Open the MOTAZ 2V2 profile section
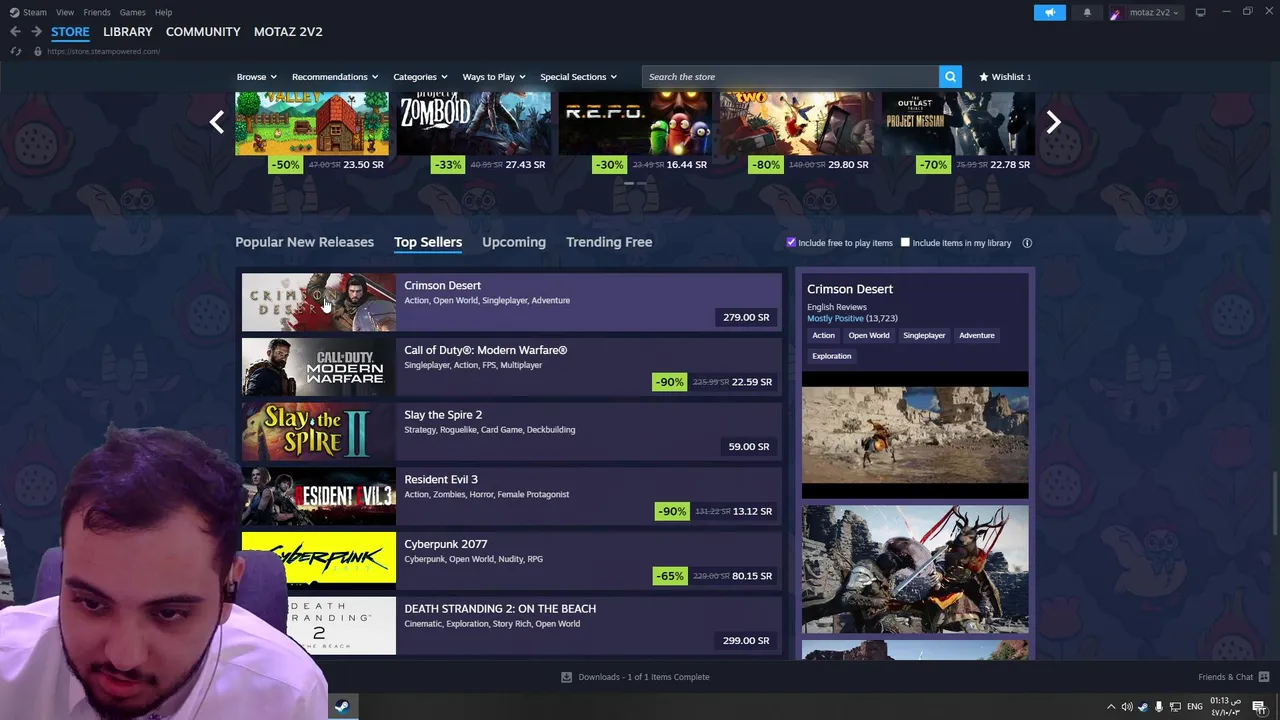 point(288,32)
